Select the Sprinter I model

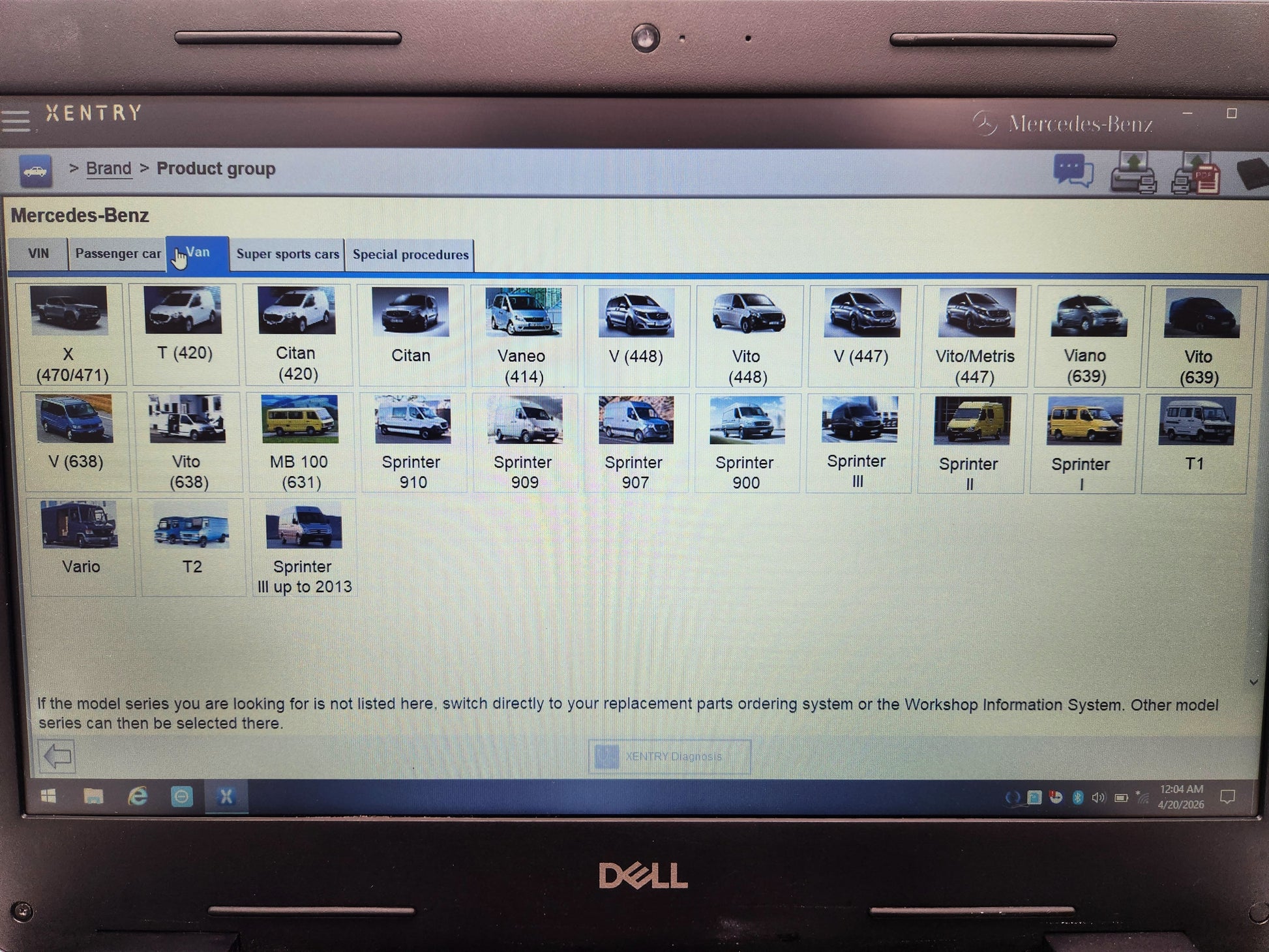(1082, 443)
